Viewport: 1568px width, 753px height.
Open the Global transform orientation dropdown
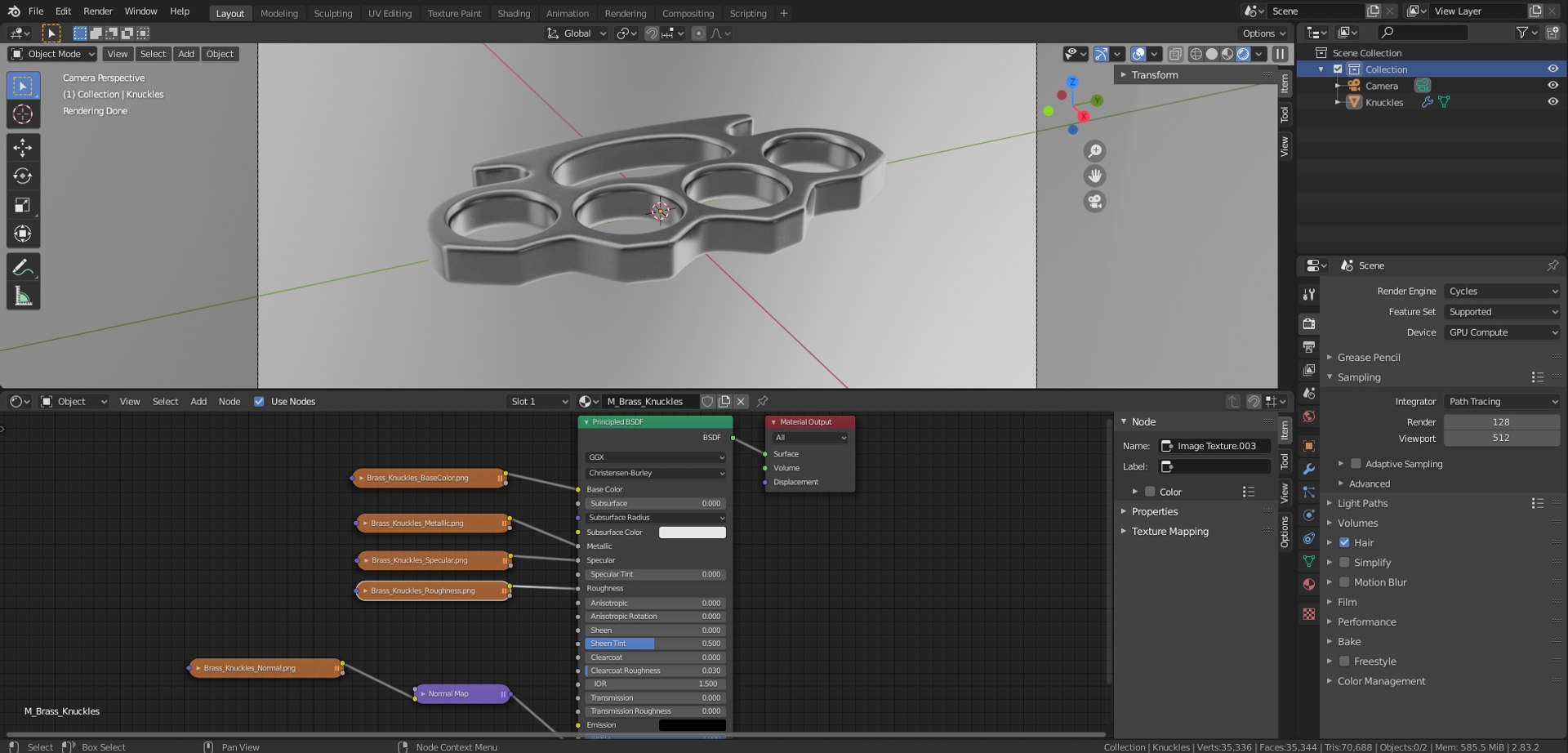pos(577,33)
